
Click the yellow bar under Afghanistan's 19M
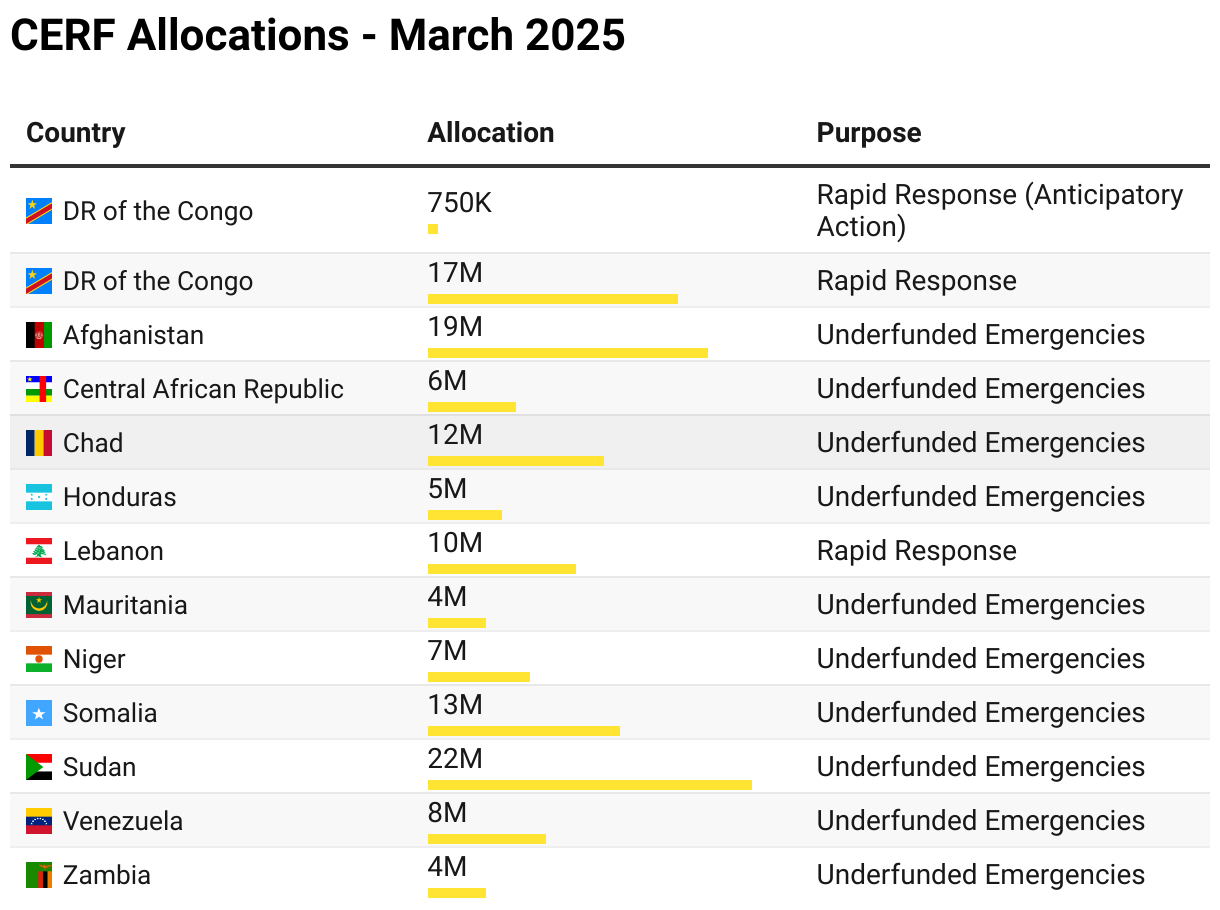[x=567, y=353]
